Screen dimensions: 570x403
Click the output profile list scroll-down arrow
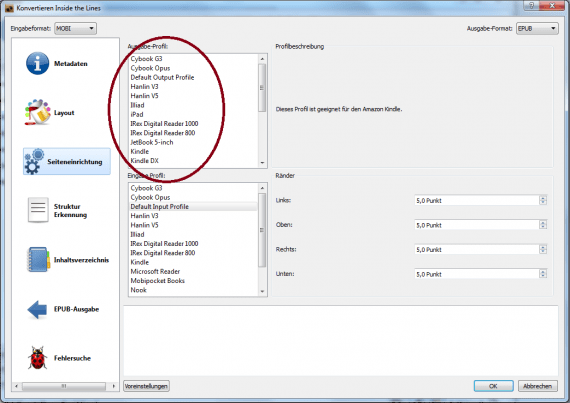[262, 163]
